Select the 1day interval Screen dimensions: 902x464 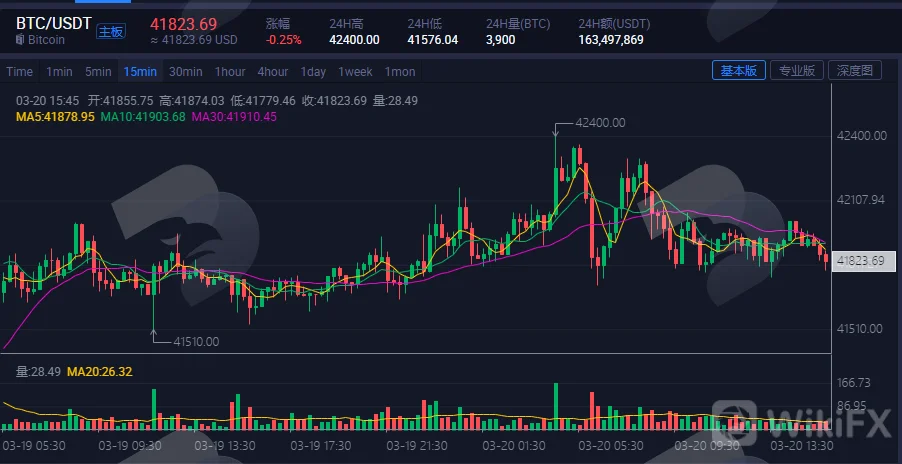pos(313,72)
